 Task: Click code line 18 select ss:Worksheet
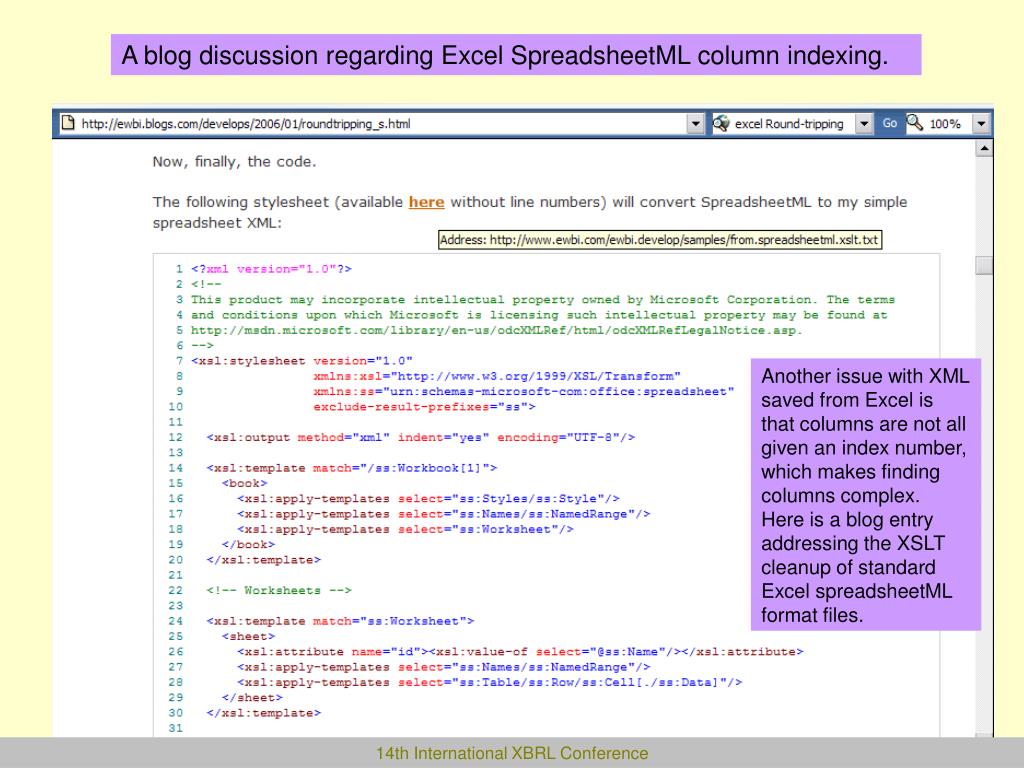[406, 530]
